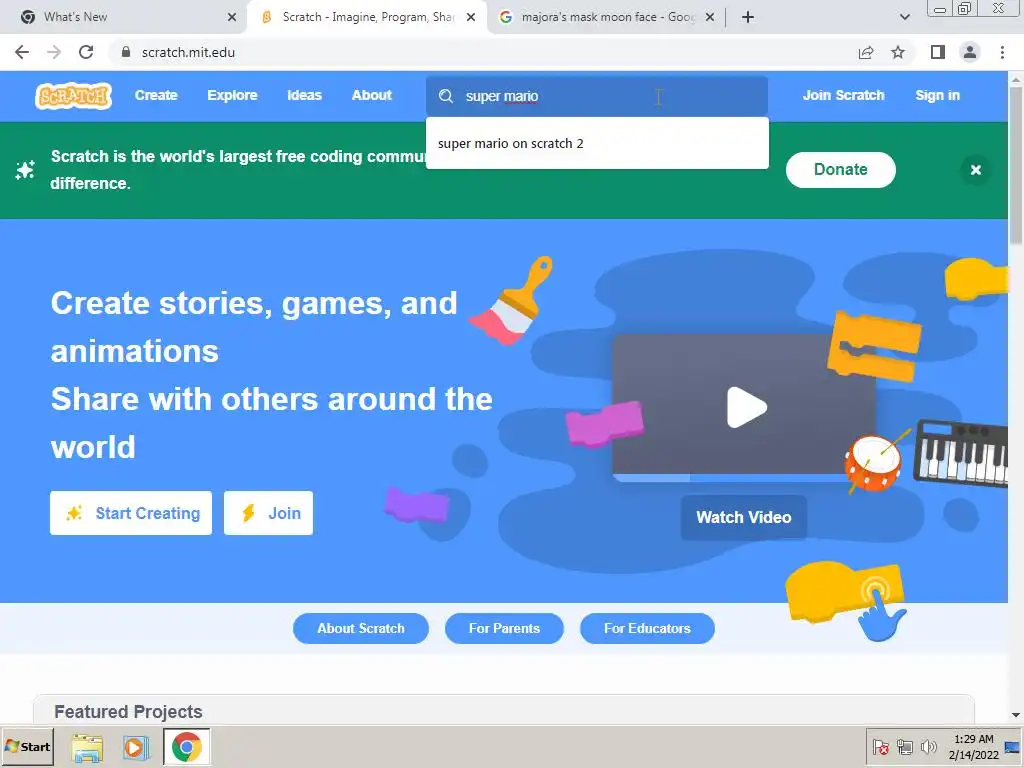Image resolution: width=1024 pixels, height=768 pixels.
Task: Open the browser side panel icon
Action: [x=938, y=52]
